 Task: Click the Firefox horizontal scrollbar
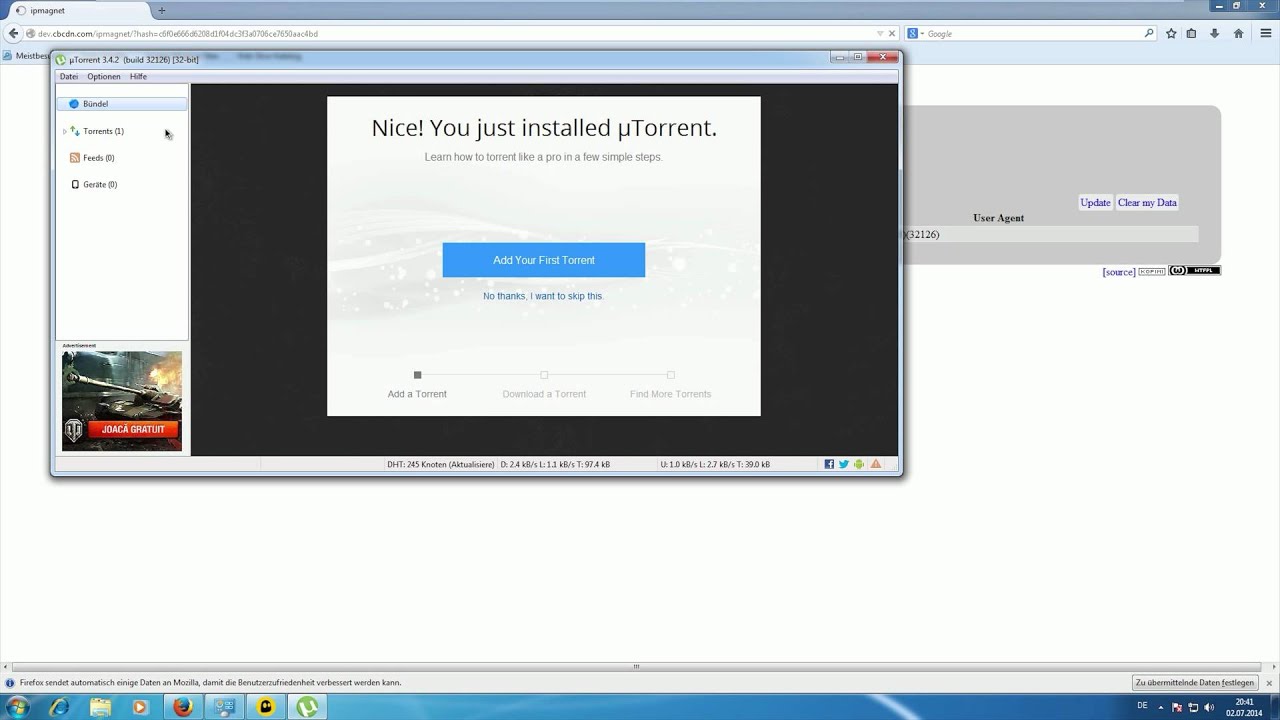[636, 667]
